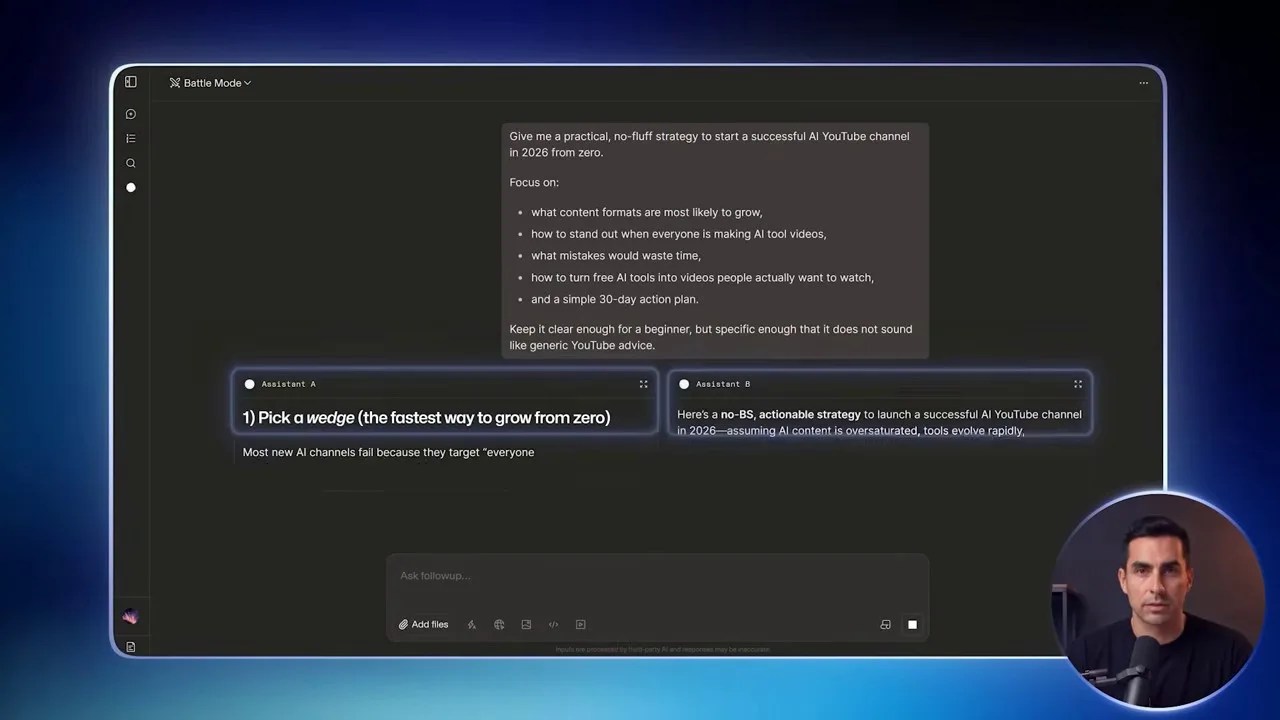Click the 'Focus on:' line
1280x720 pixels.
tap(534, 182)
